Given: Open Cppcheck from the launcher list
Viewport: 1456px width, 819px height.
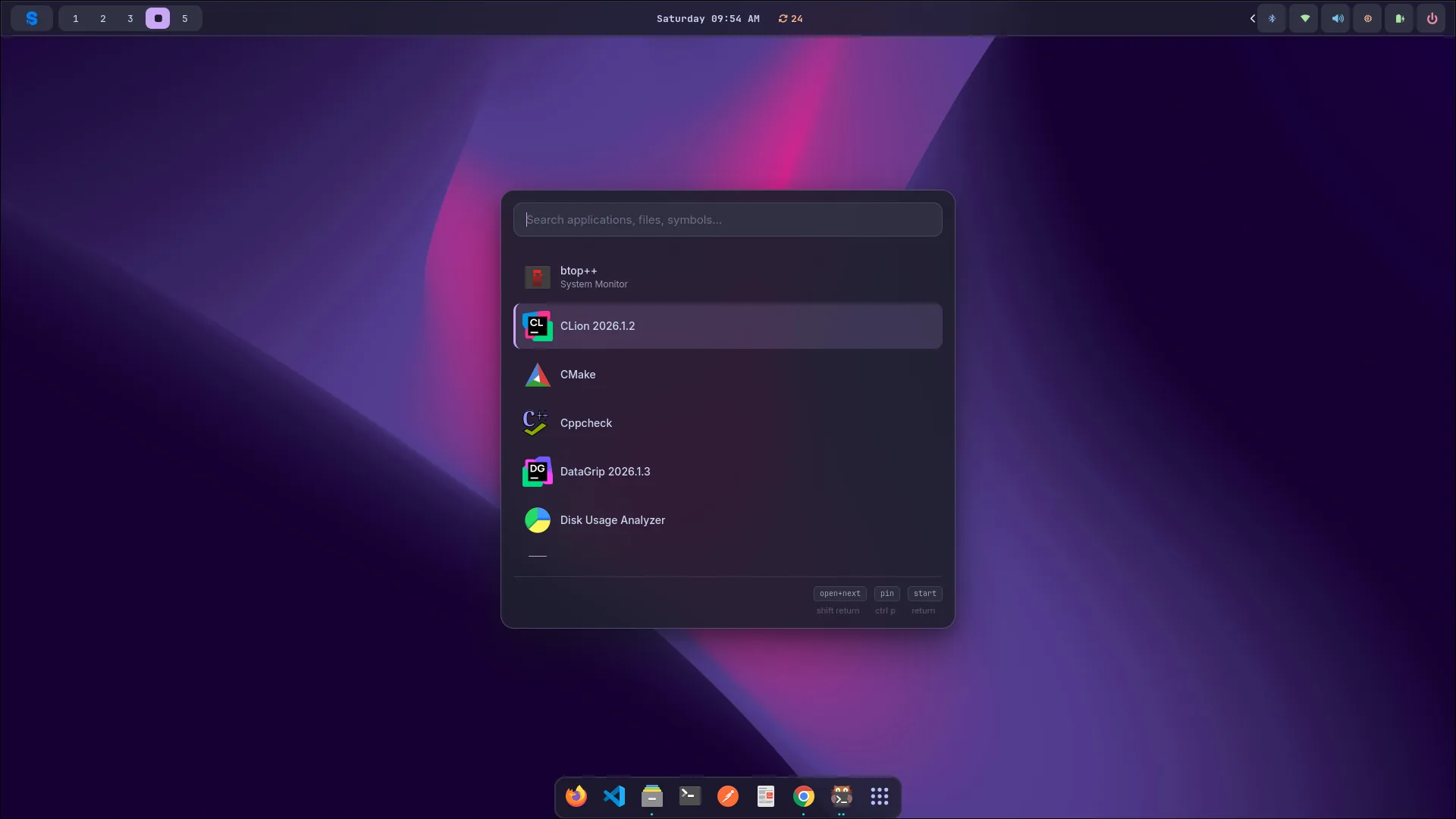Looking at the screenshot, I should pyautogui.click(x=728, y=423).
